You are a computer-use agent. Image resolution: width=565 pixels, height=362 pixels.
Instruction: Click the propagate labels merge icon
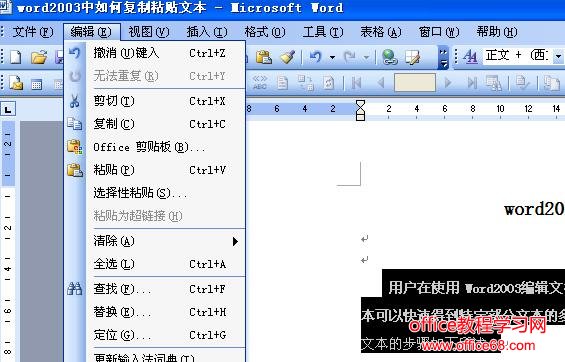point(328,83)
